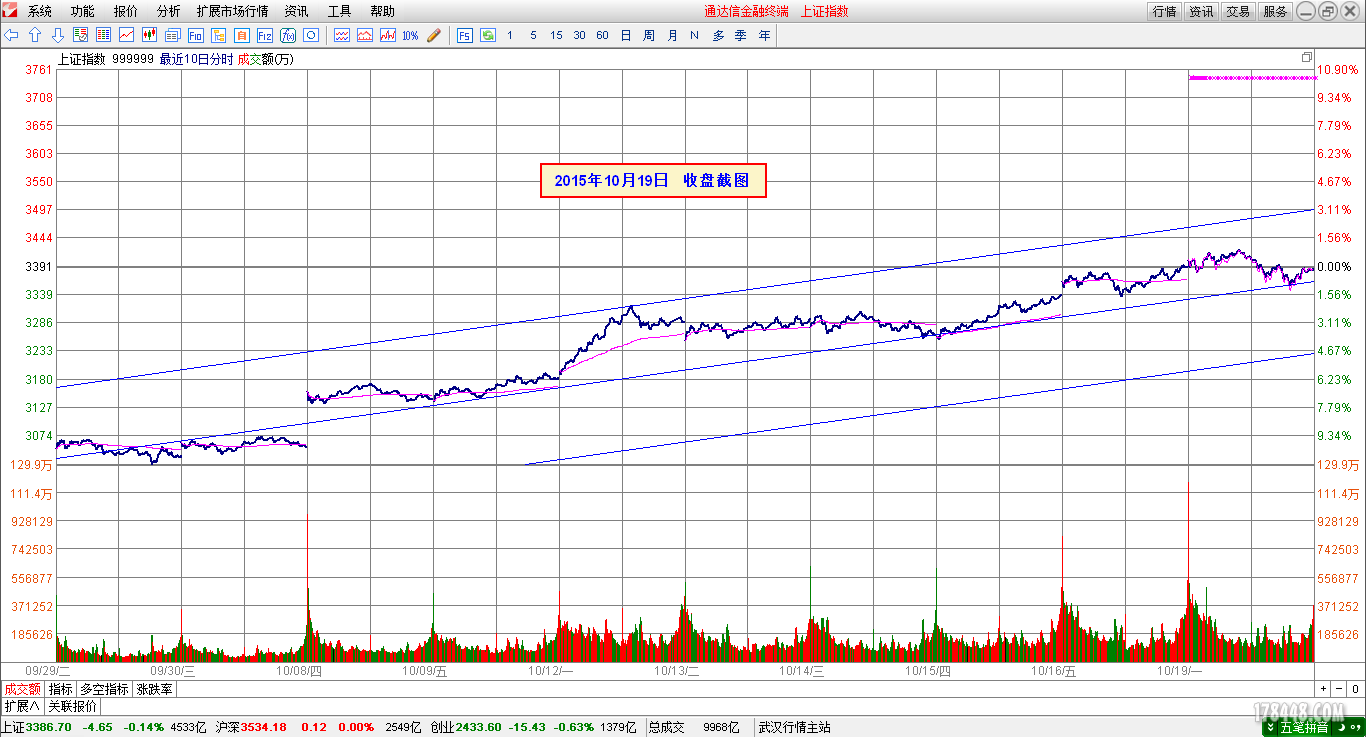The height and width of the screenshot is (737, 1366).
Task: Click the 资讯 button at top right
Action: [1201, 12]
